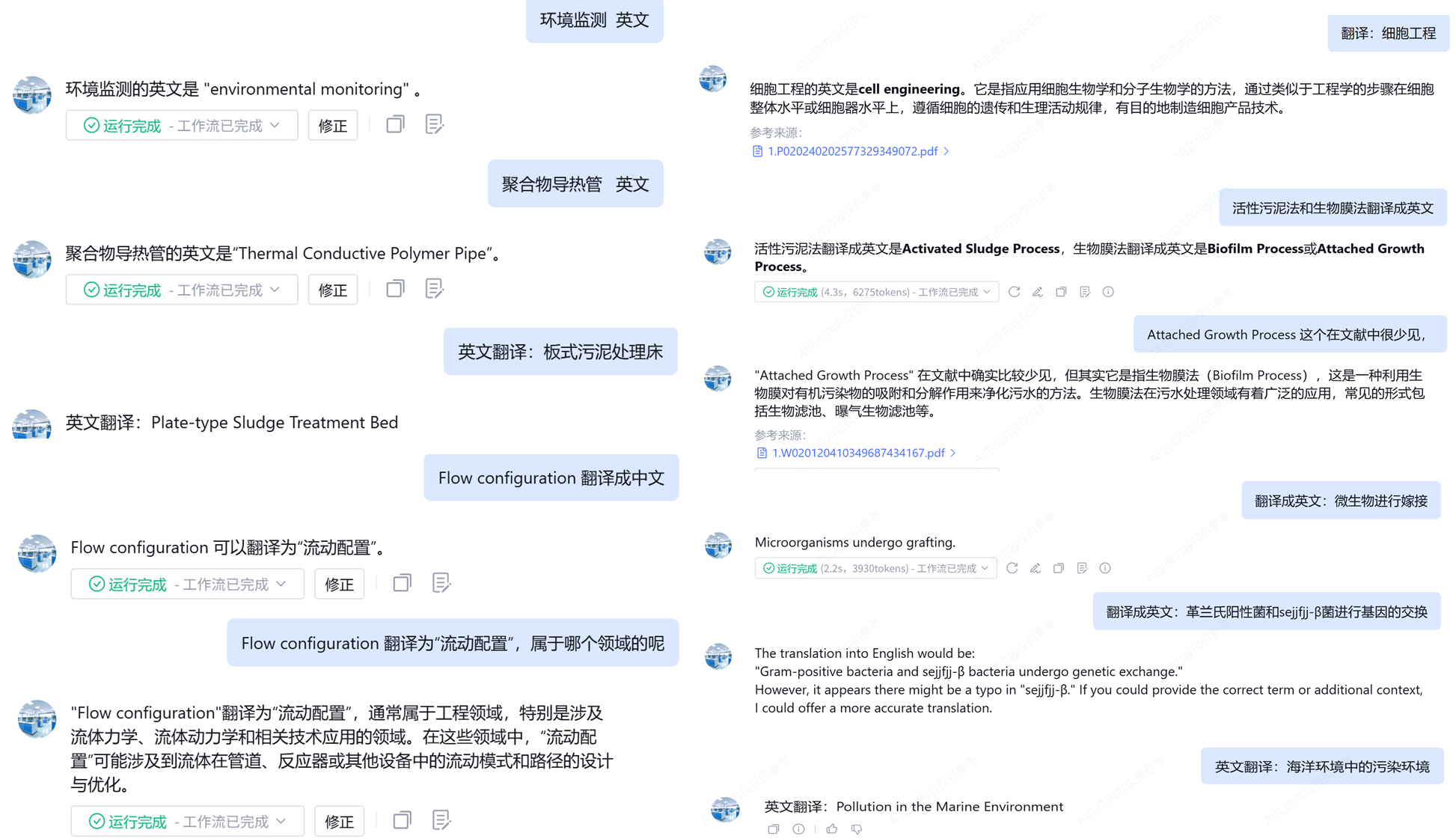Regenerate the Microorganisms undergo grafting reply
The image size is (1456, 839).
coord(1012,568)
